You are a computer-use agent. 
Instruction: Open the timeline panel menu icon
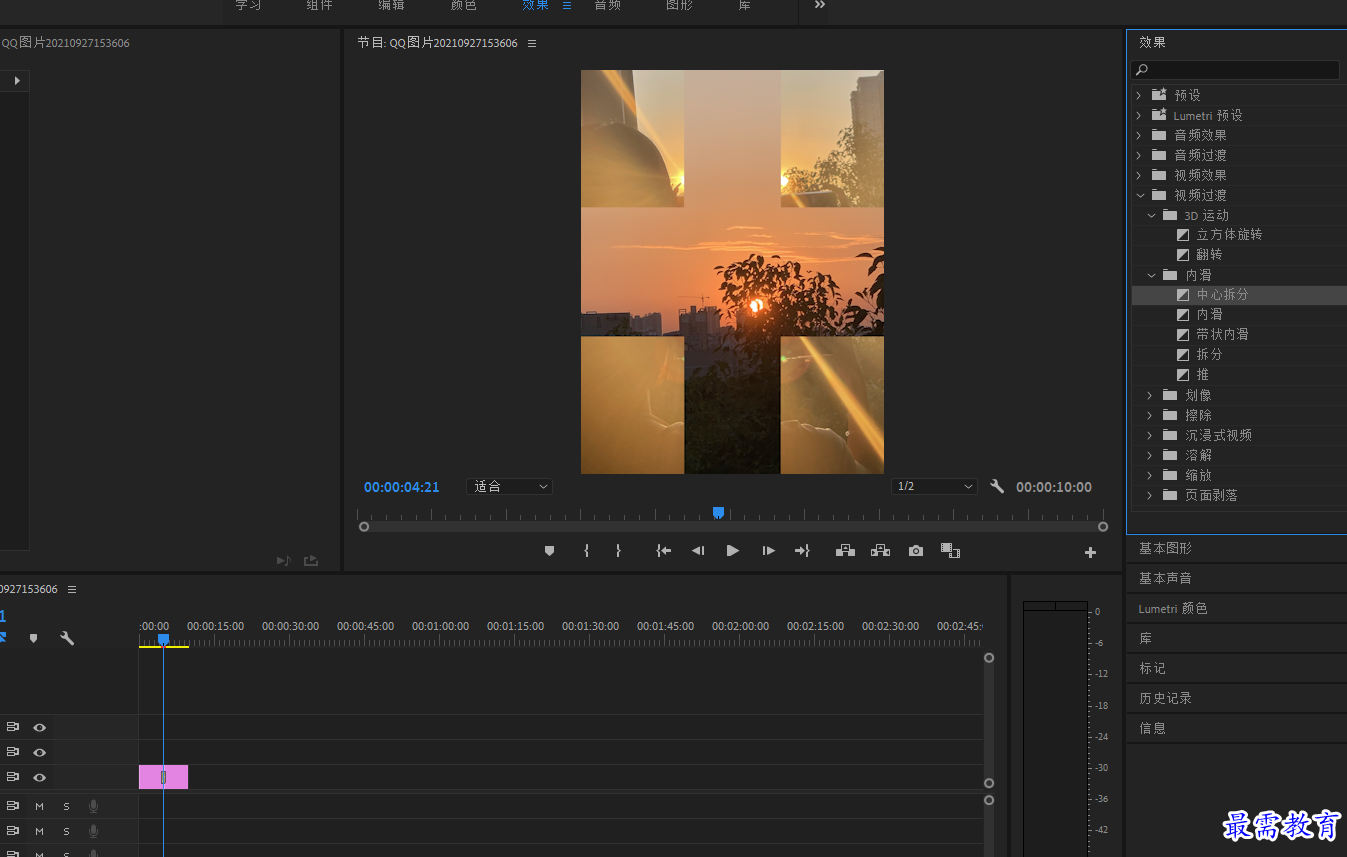coord(72,590)
